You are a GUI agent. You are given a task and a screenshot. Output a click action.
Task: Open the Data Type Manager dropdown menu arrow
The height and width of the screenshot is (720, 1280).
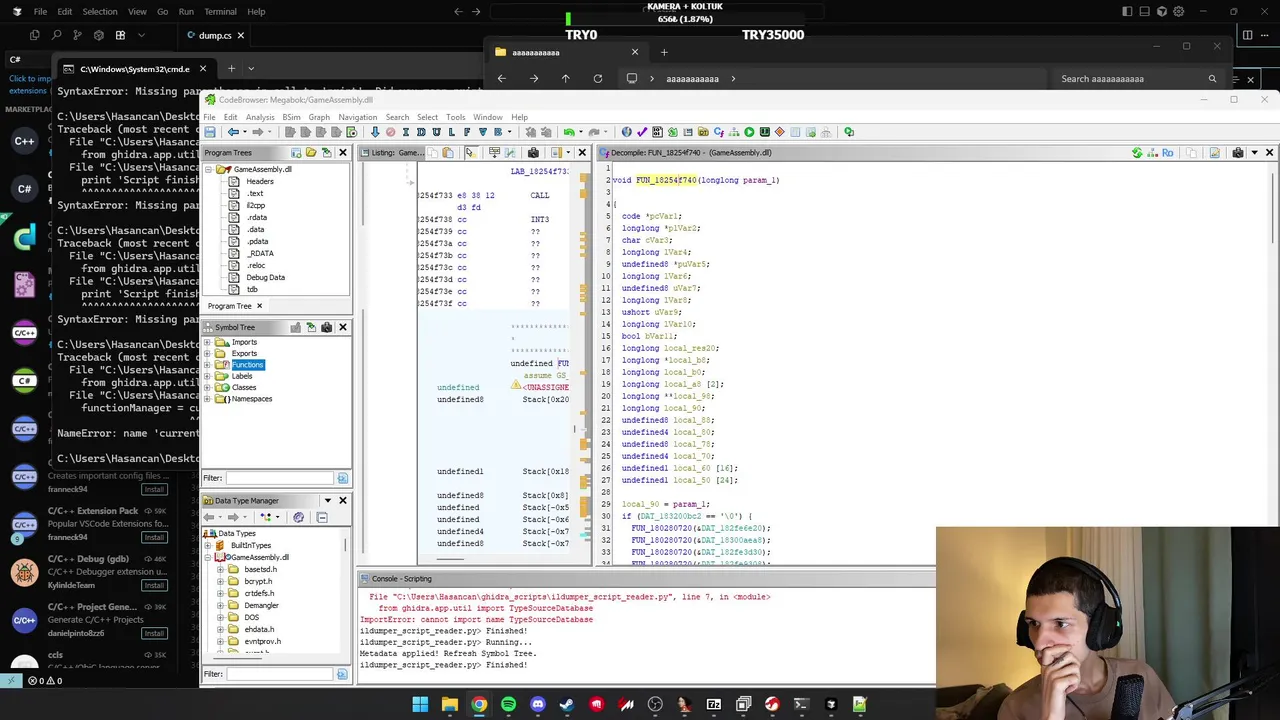[327, 500]
